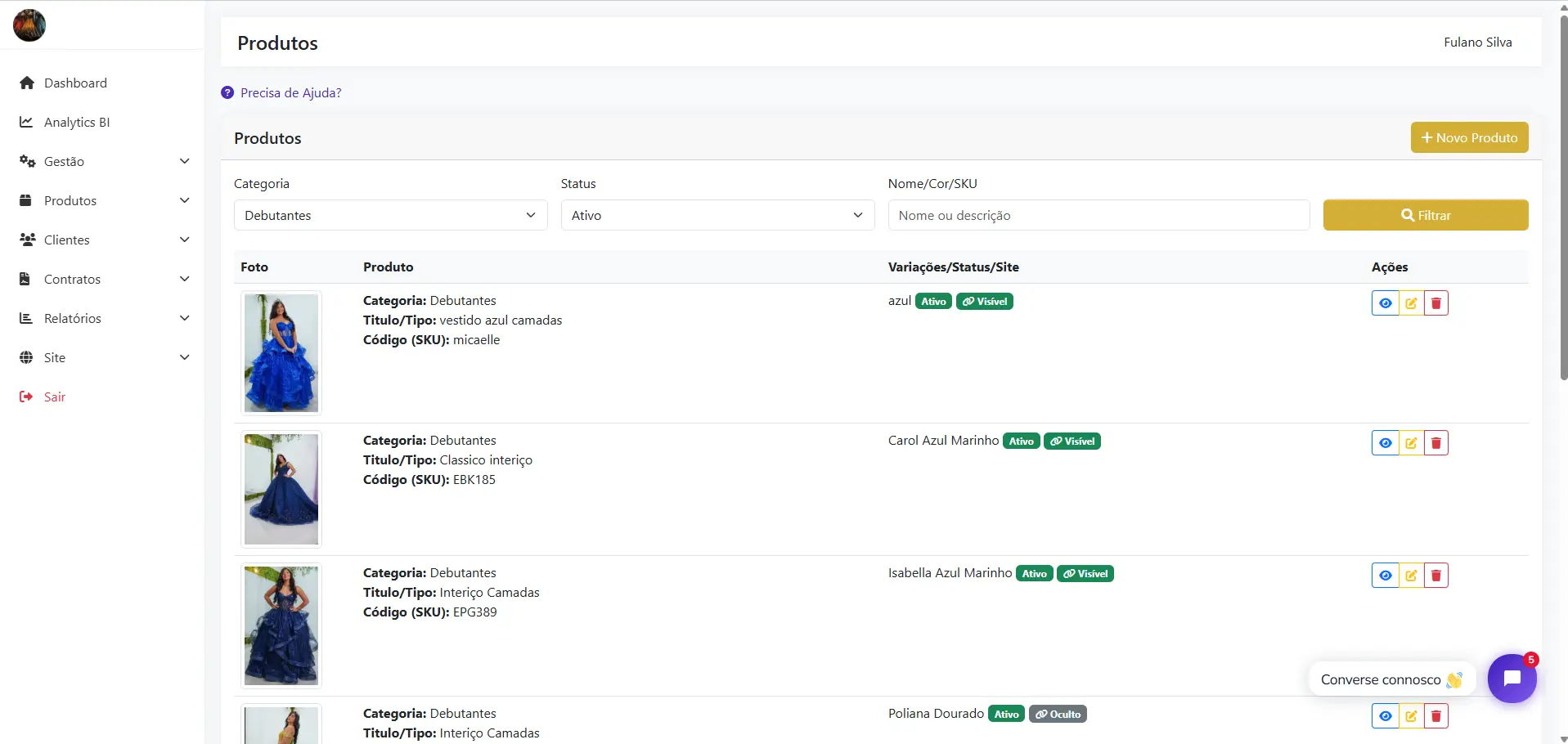The image size is (1568, 744).
Task: Click the Converse conosco chat prompt
Action: tap(1392, 679)
